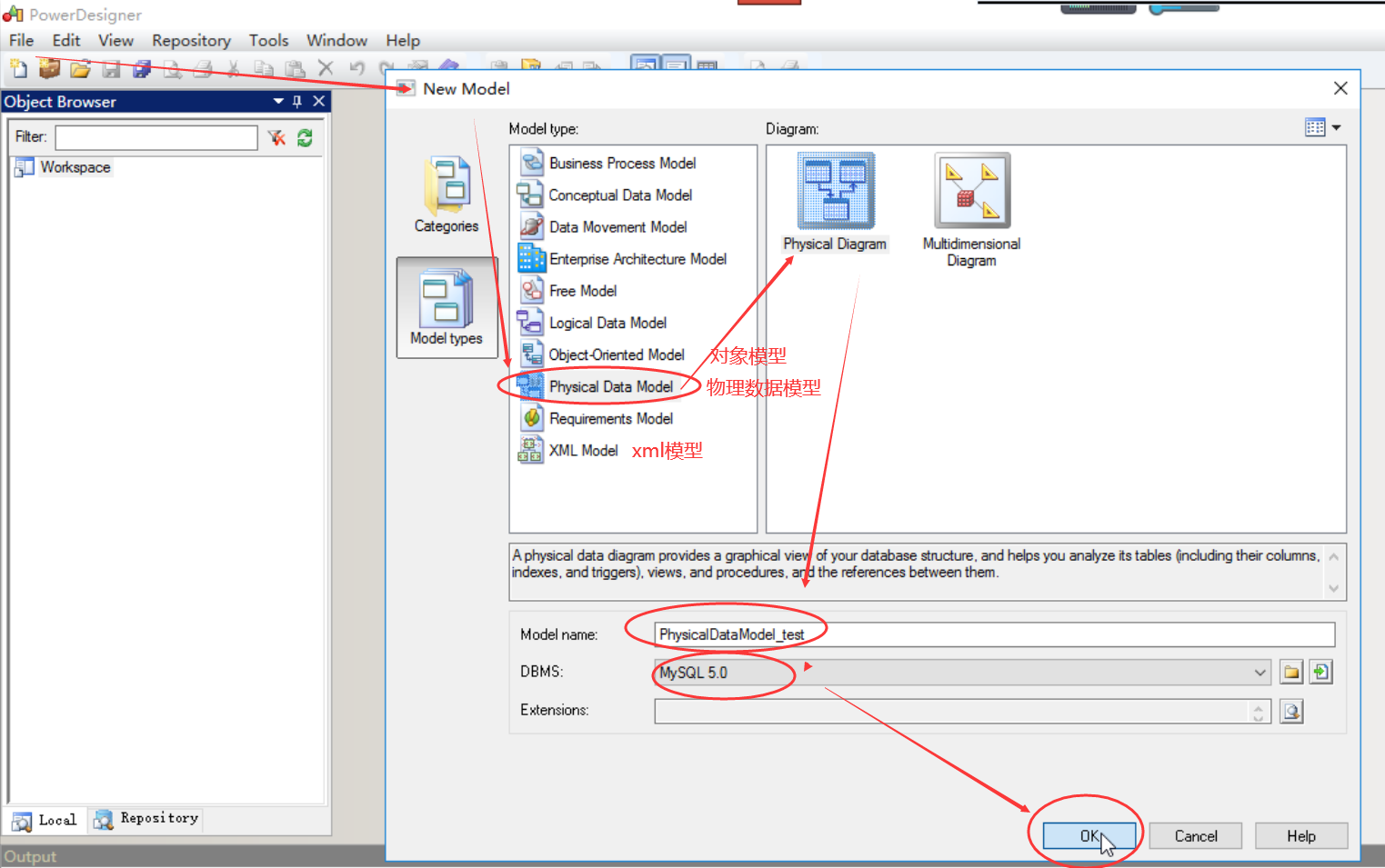Open the Window menu
Screen dimensions: 1385x868
pyautogui.click(x=336, y=41)
